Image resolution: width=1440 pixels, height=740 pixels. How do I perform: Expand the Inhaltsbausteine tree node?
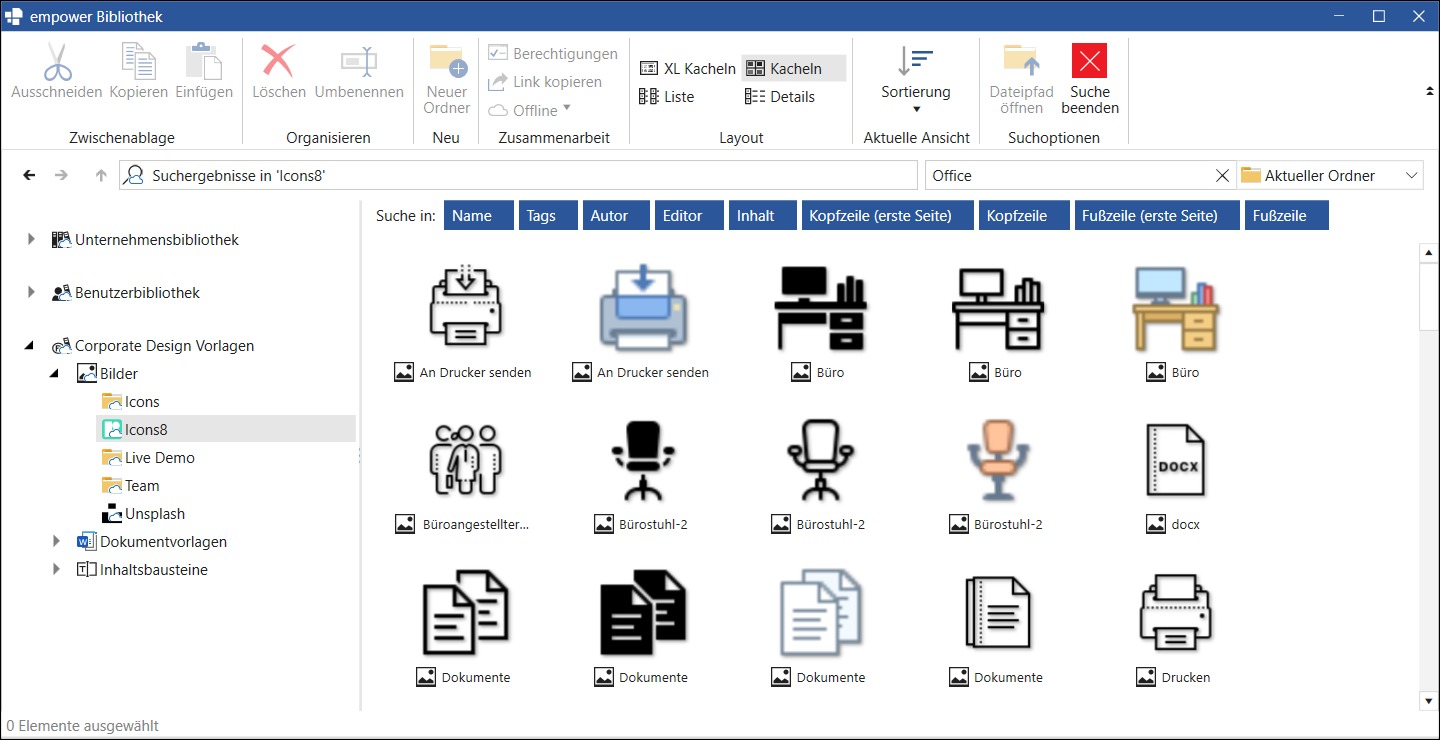coord(57,569)
